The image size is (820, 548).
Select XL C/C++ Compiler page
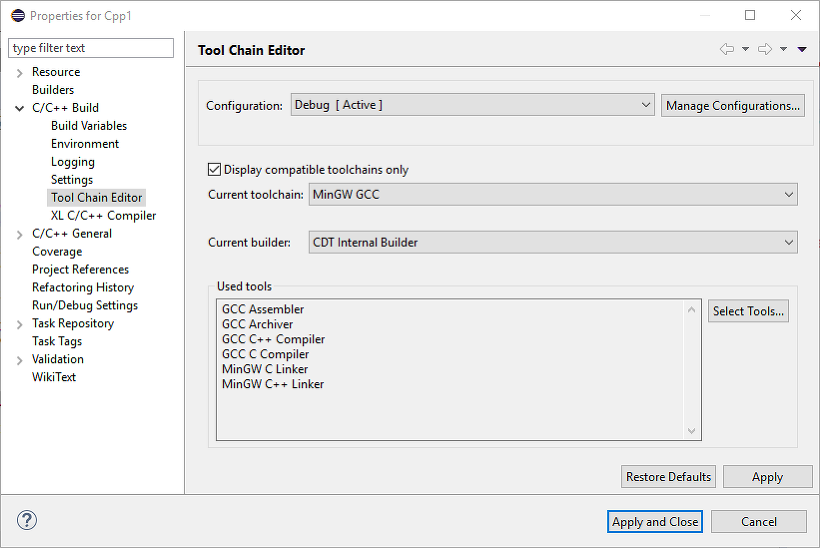coord(104,216)
